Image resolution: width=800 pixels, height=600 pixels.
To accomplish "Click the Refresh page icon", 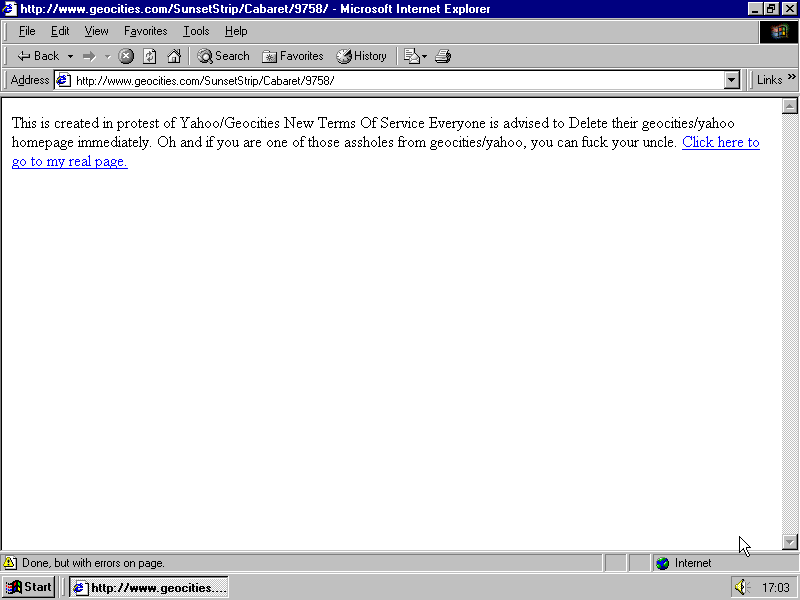I will pyautogui.click(x=149, y=56).
